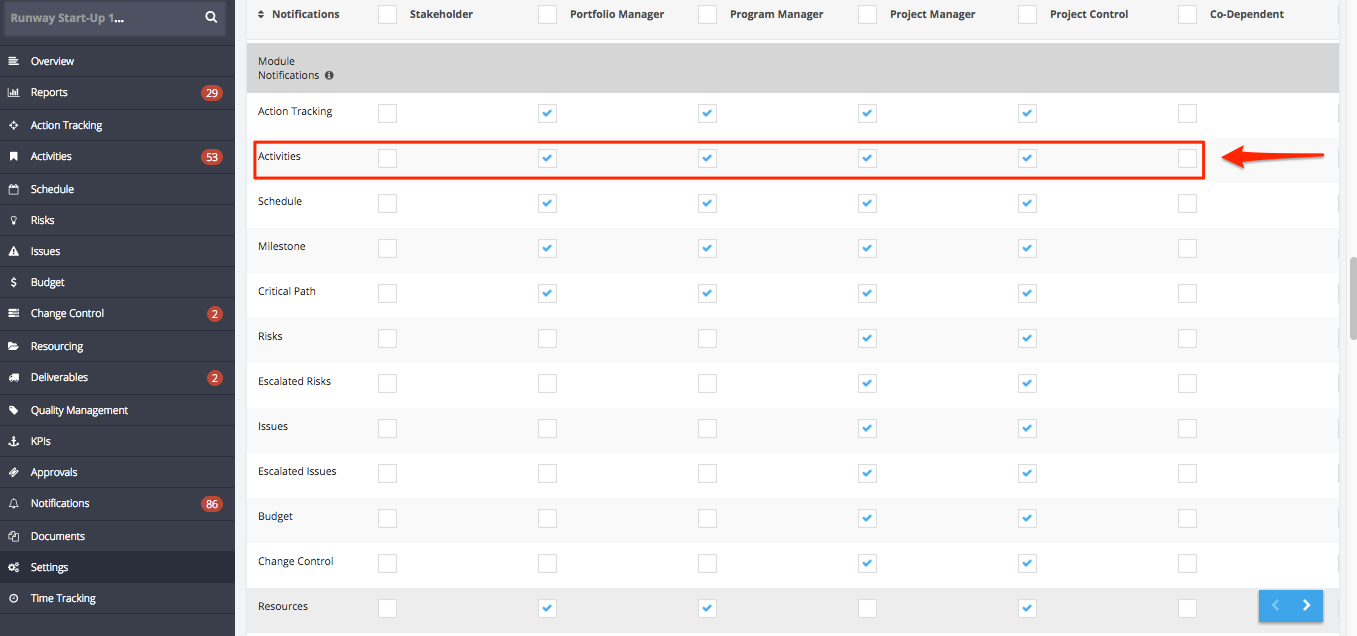This screenshot has width=1357, height=636.
Task: Click the Deliverables 2 badge
Action: 215,378
